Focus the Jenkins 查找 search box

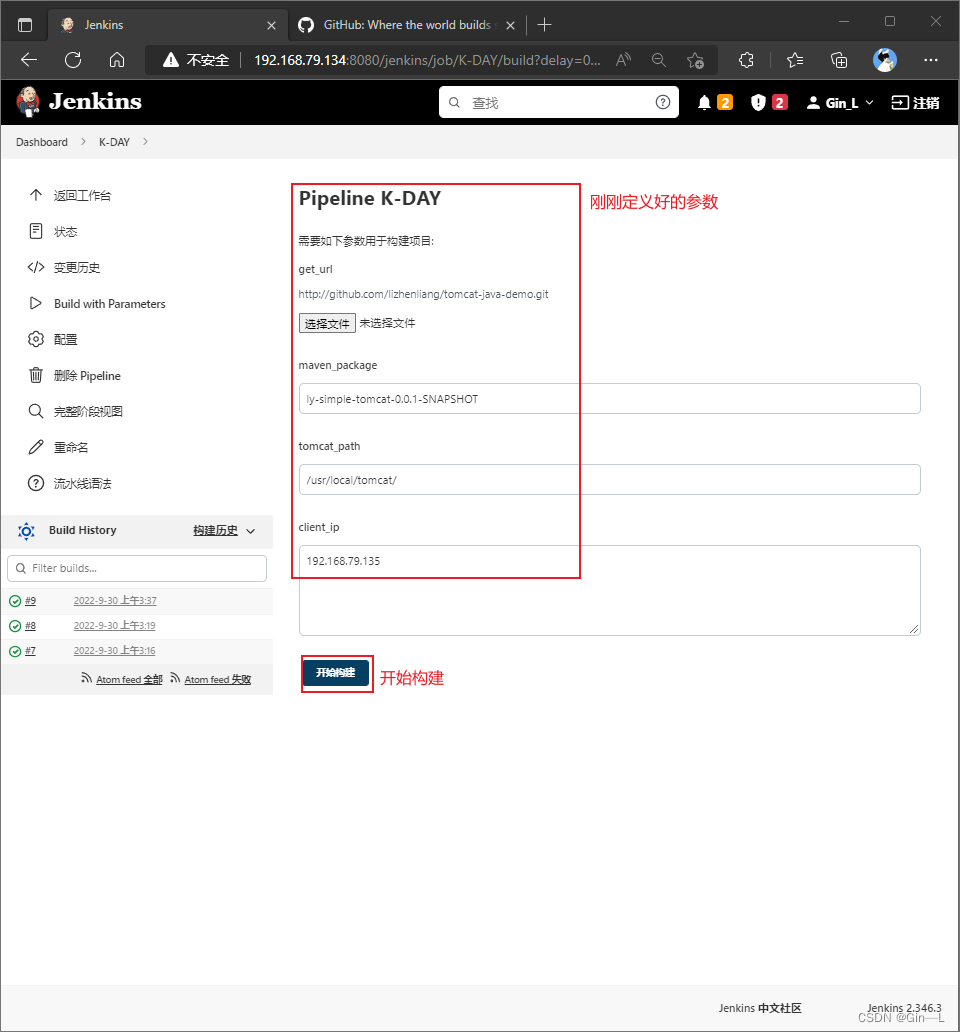[x=559, y=102]
